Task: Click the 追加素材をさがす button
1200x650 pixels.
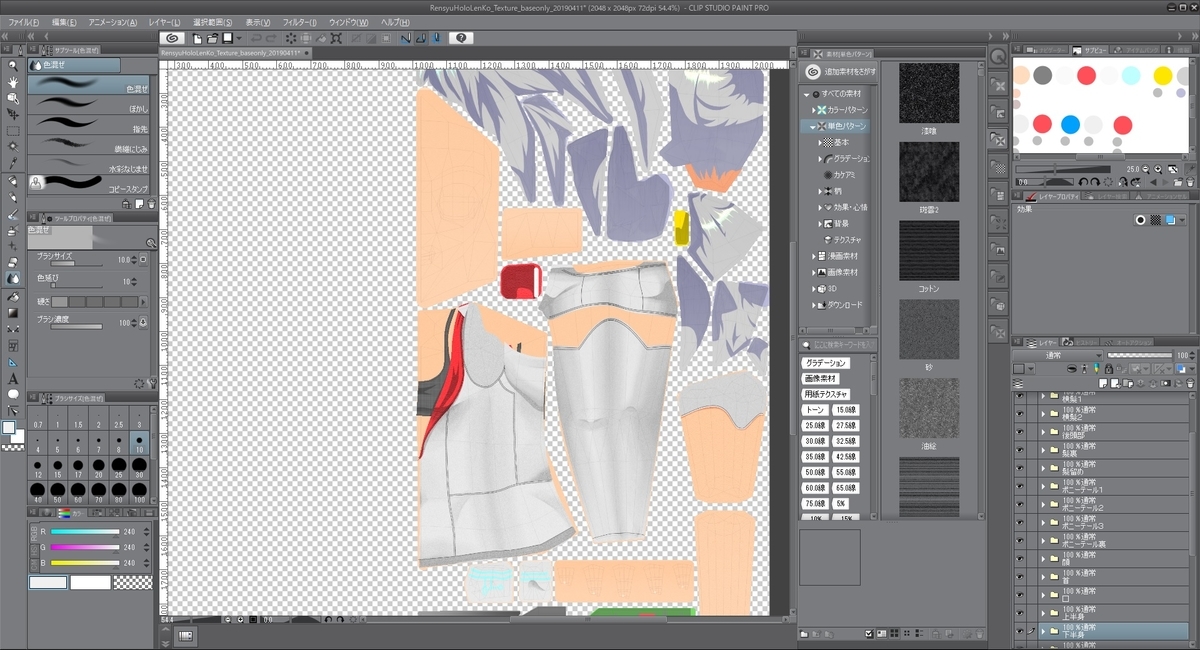Action: click(x=838, y=72)
